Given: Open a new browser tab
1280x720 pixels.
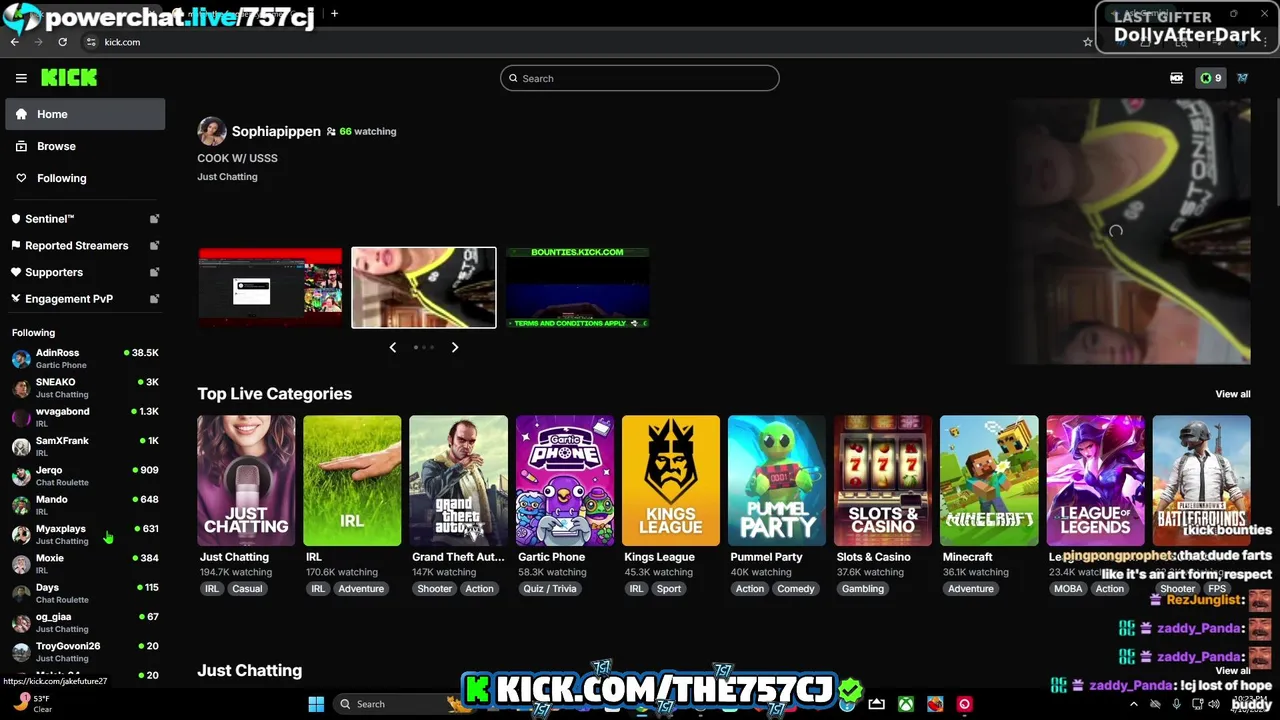Looking at the screenshot, I should [x=334, y=14].
